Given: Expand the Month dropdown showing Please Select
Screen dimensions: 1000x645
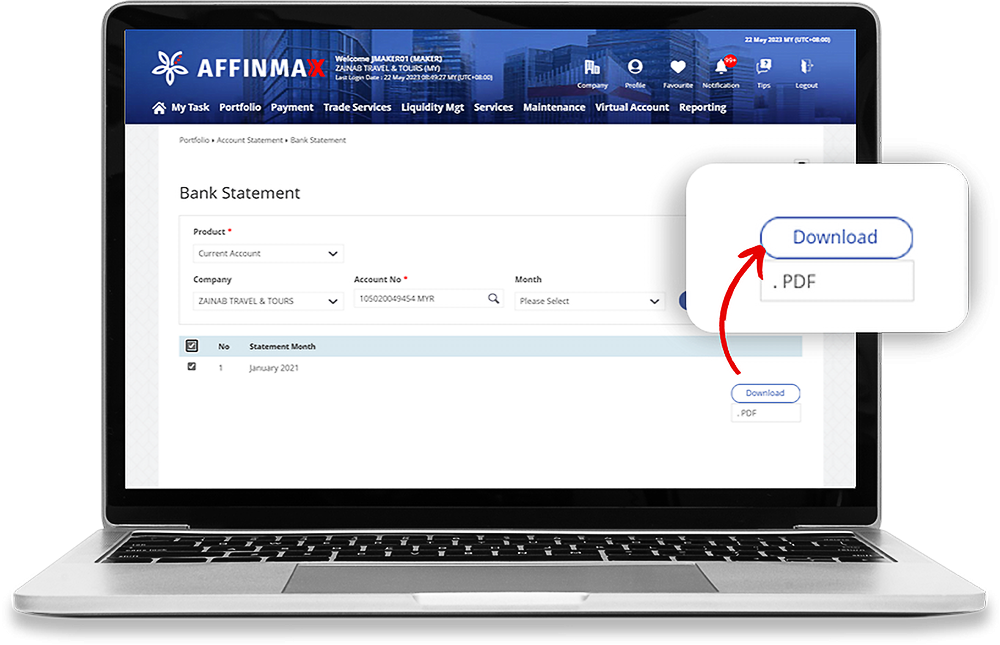Looking at the screenshot, I should [589, 301].
